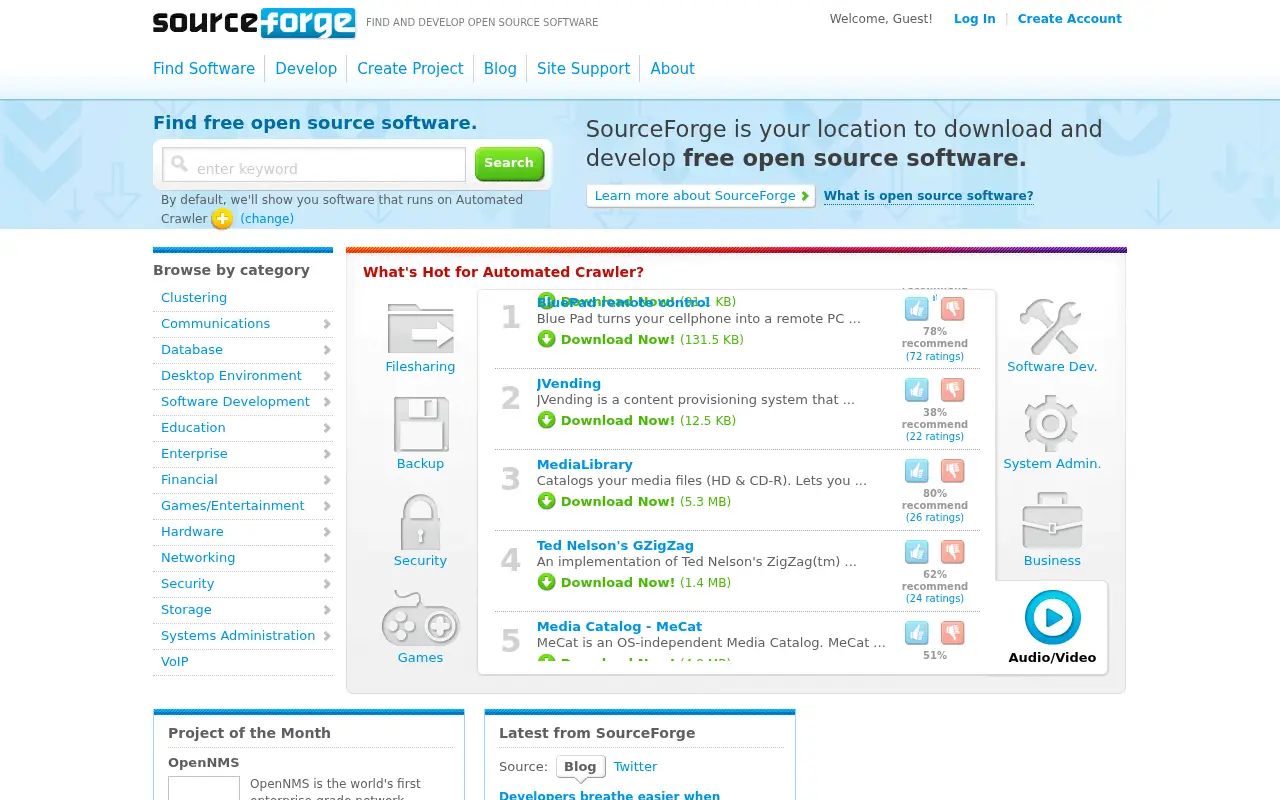1280x800 pixels.
Task: Select the Blog source tab
Action: [580, 767]
